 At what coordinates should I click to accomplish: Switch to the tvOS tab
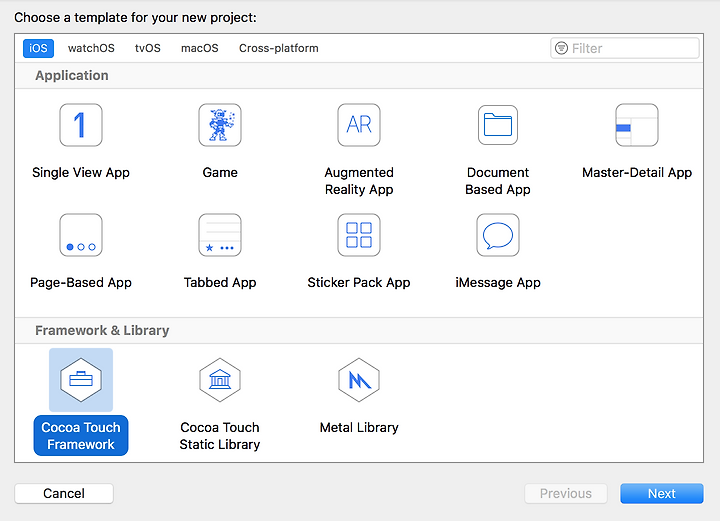[147, 48]
